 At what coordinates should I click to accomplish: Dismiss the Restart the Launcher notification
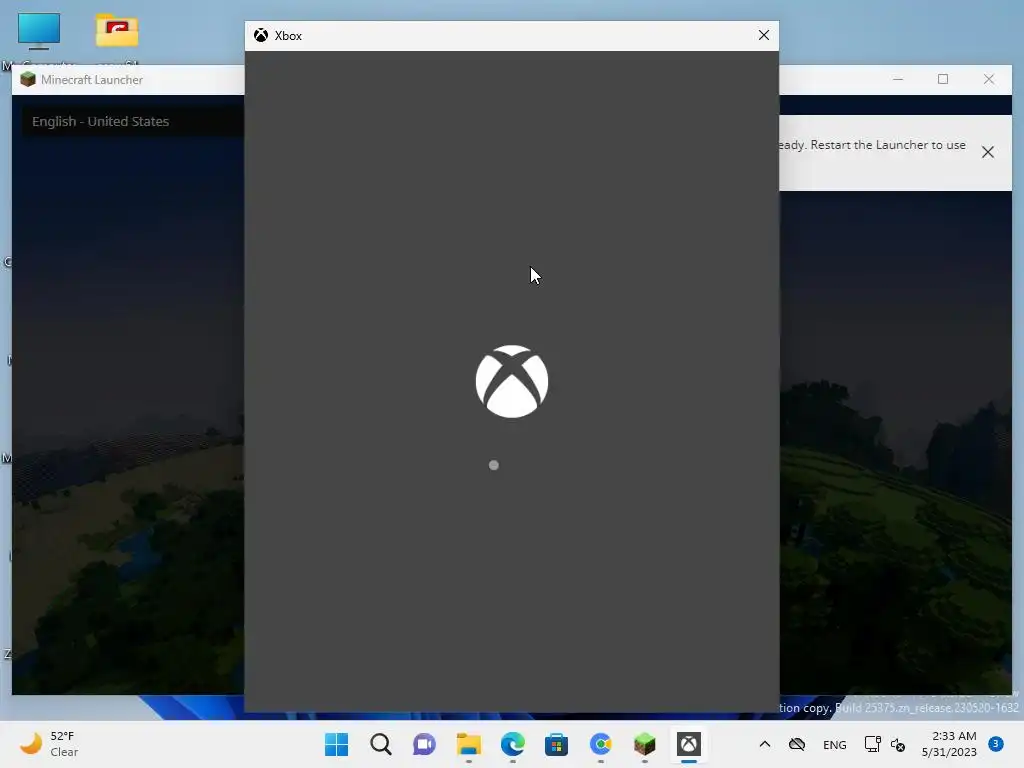987,152
